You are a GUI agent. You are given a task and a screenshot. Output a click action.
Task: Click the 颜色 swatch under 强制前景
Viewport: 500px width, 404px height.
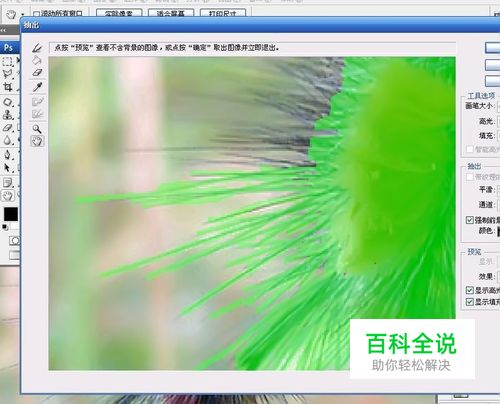(x=499, y=231)
